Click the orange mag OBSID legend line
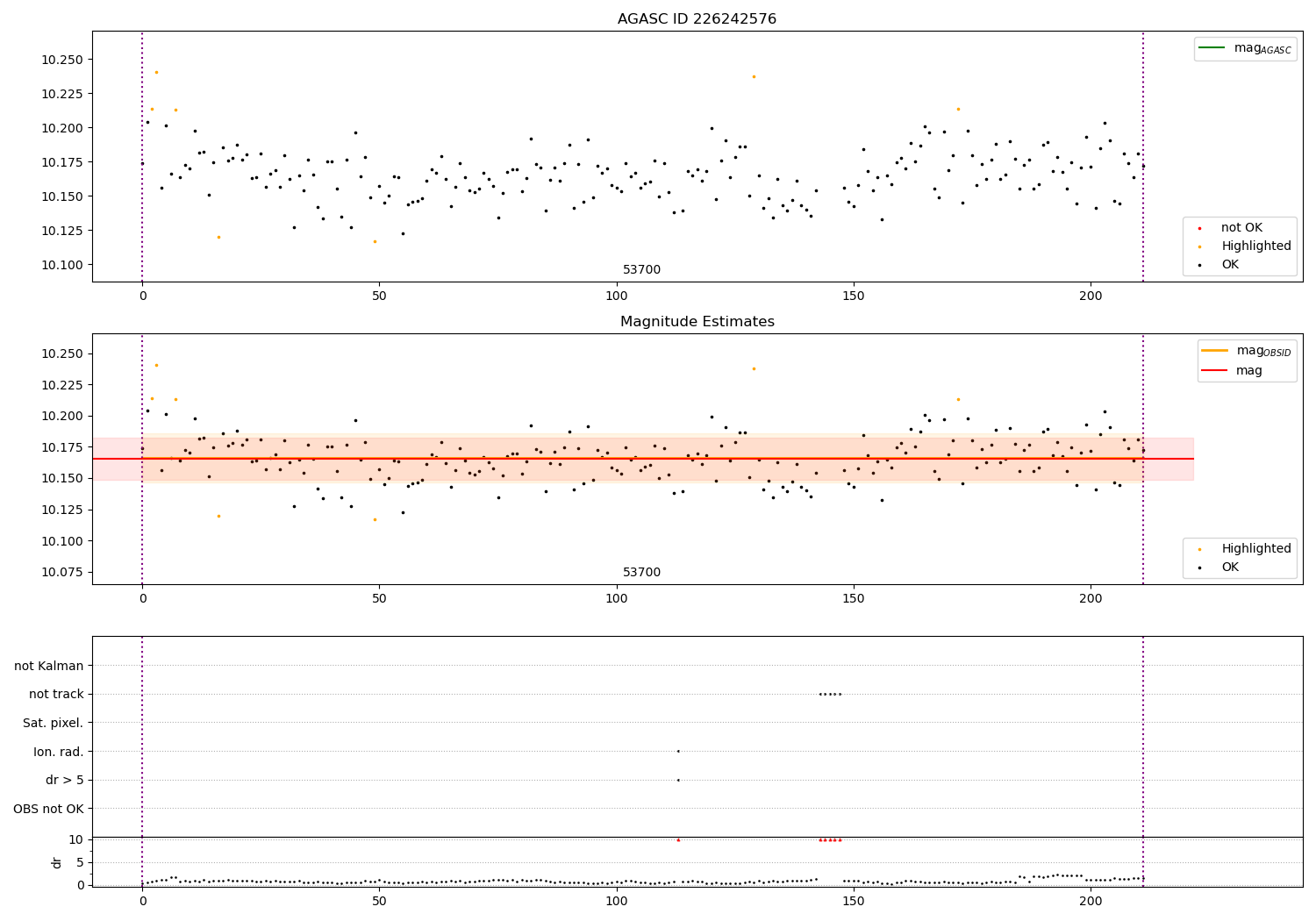Screen dimensions: 1316x921 point(1214,351)
